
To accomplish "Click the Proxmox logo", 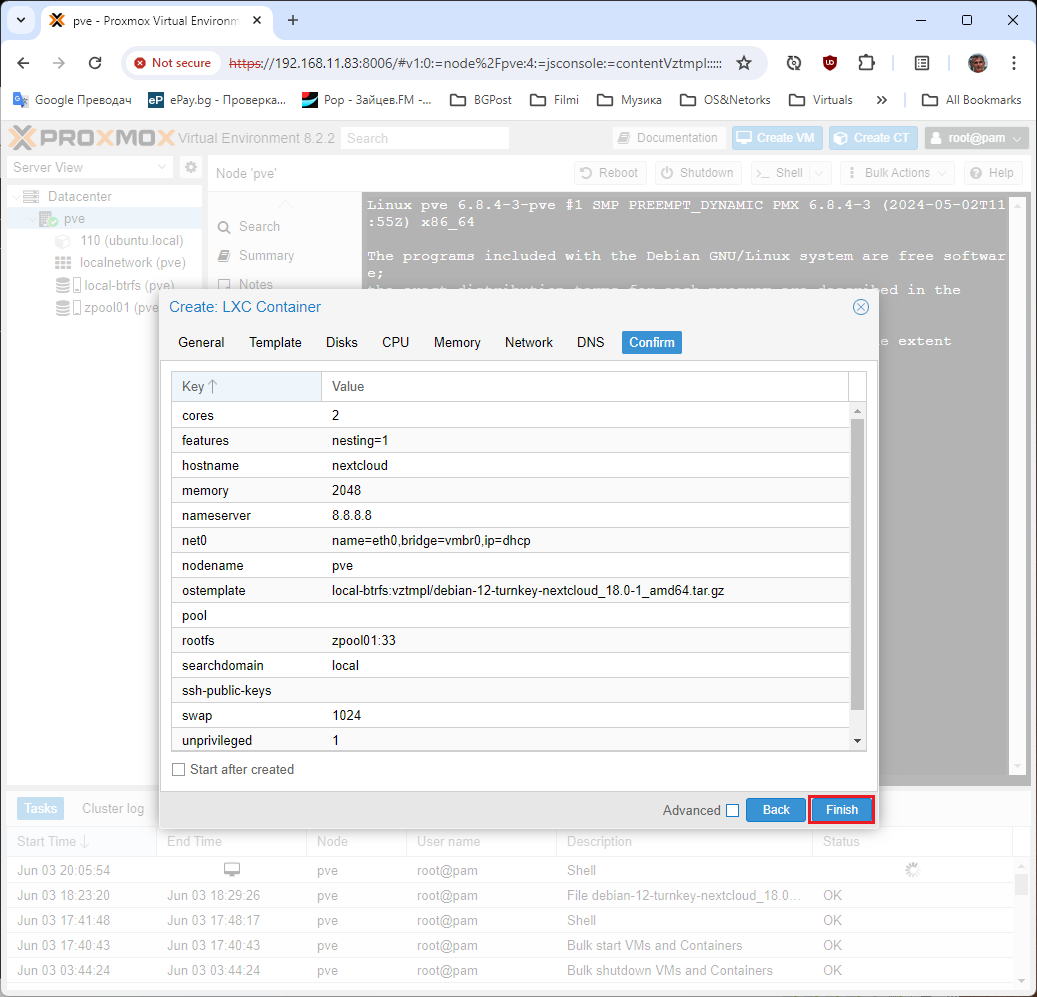I will (x=92, y=138).
